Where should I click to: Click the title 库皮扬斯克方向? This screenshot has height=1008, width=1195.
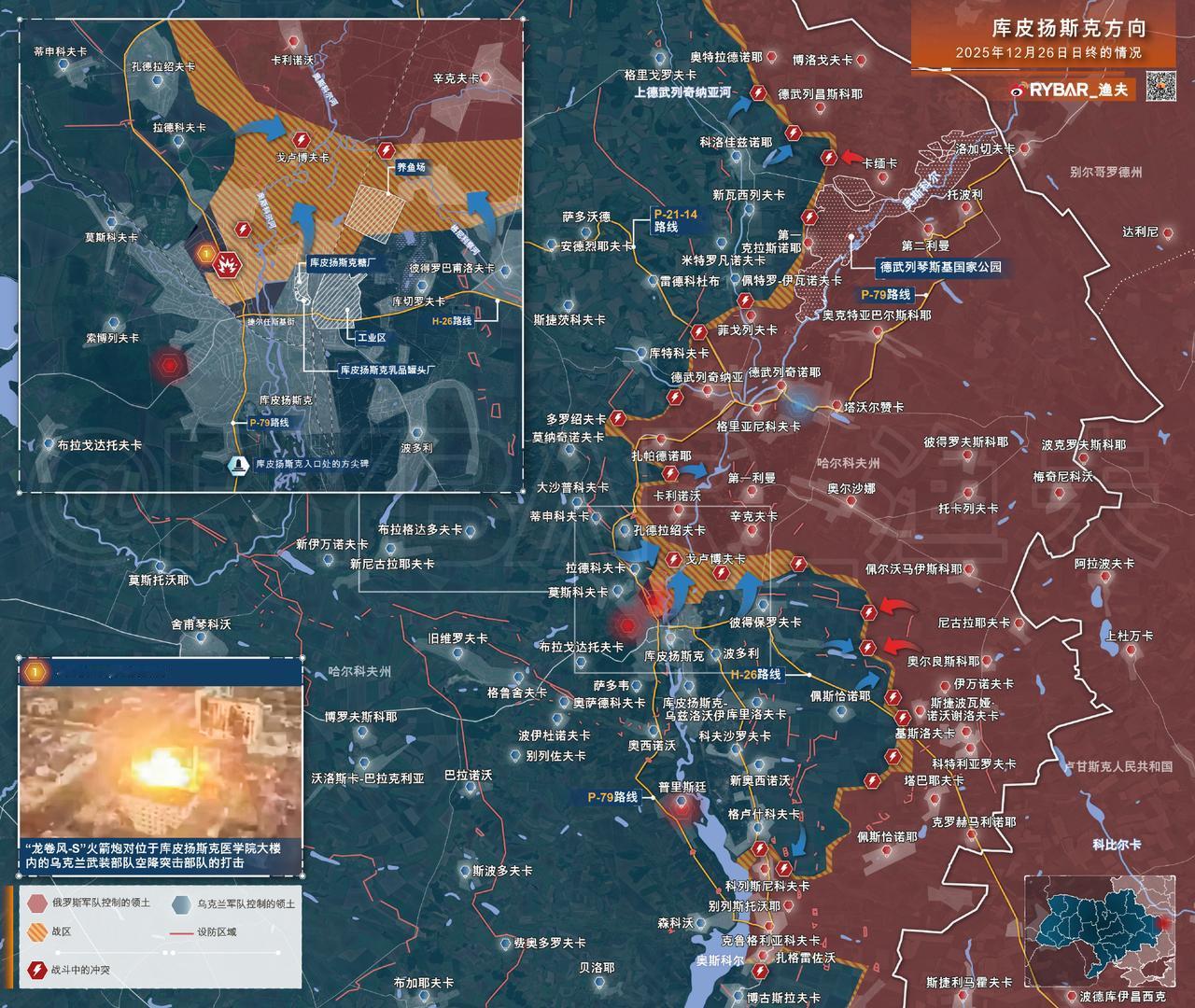pos(1068,27)
